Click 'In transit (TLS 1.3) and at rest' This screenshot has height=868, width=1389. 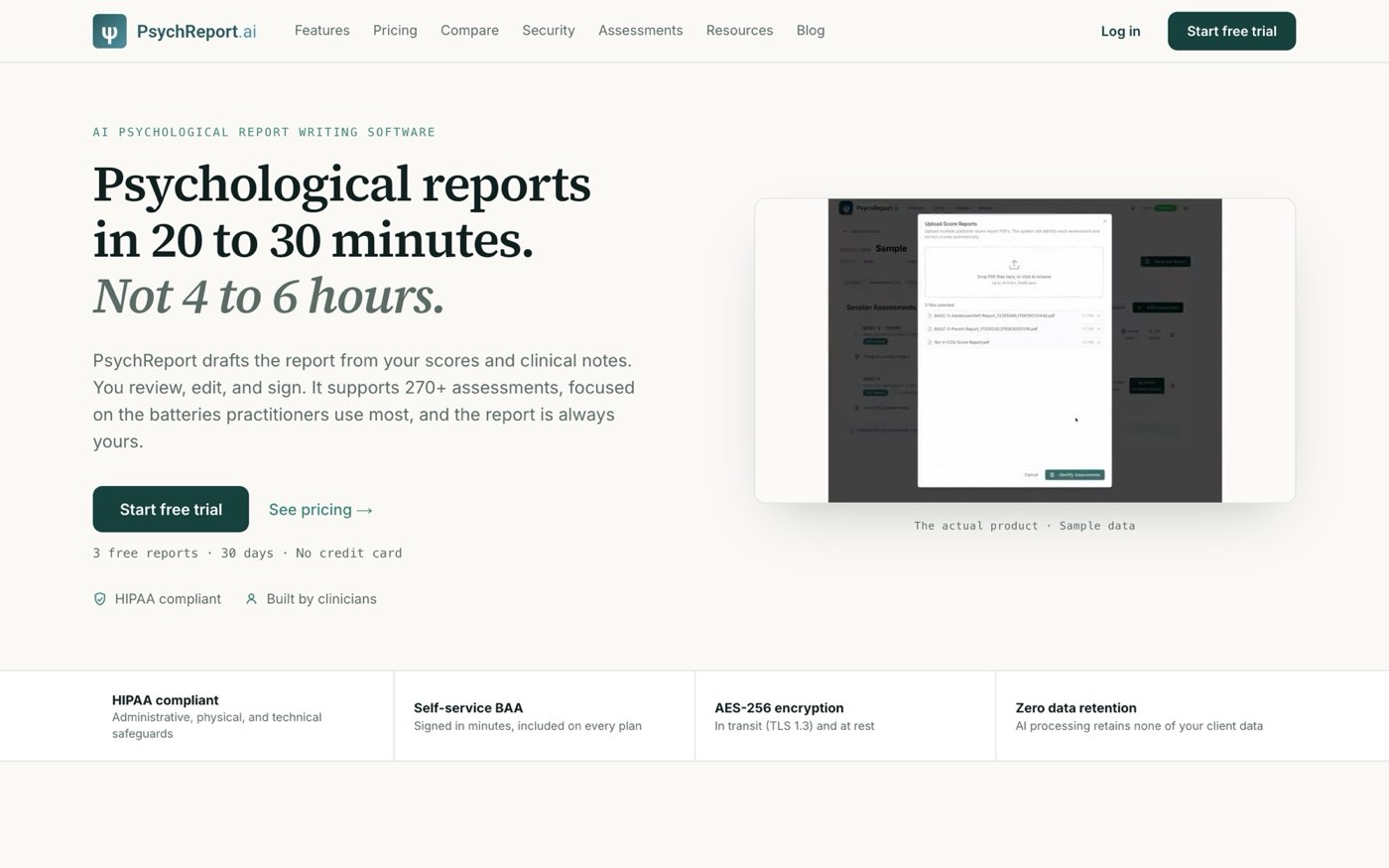click(795, 726)
